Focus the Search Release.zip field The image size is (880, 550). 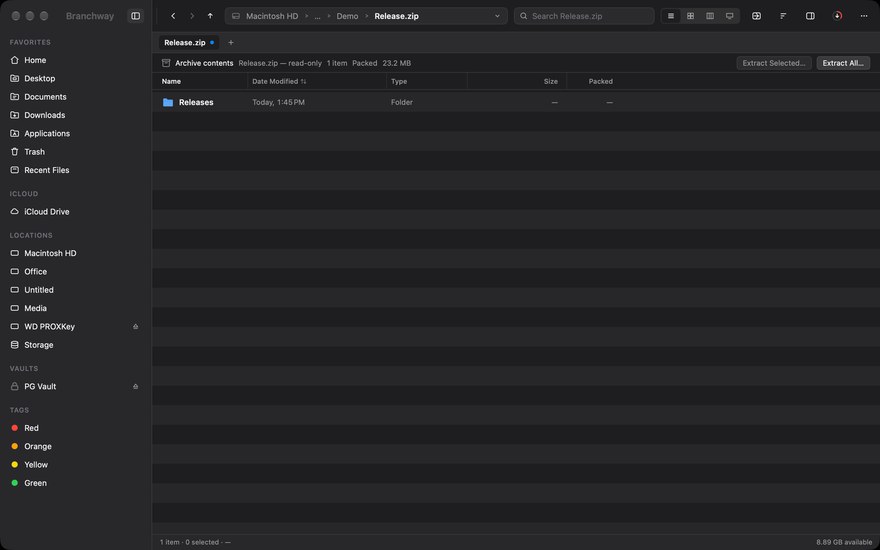(584, 16)
